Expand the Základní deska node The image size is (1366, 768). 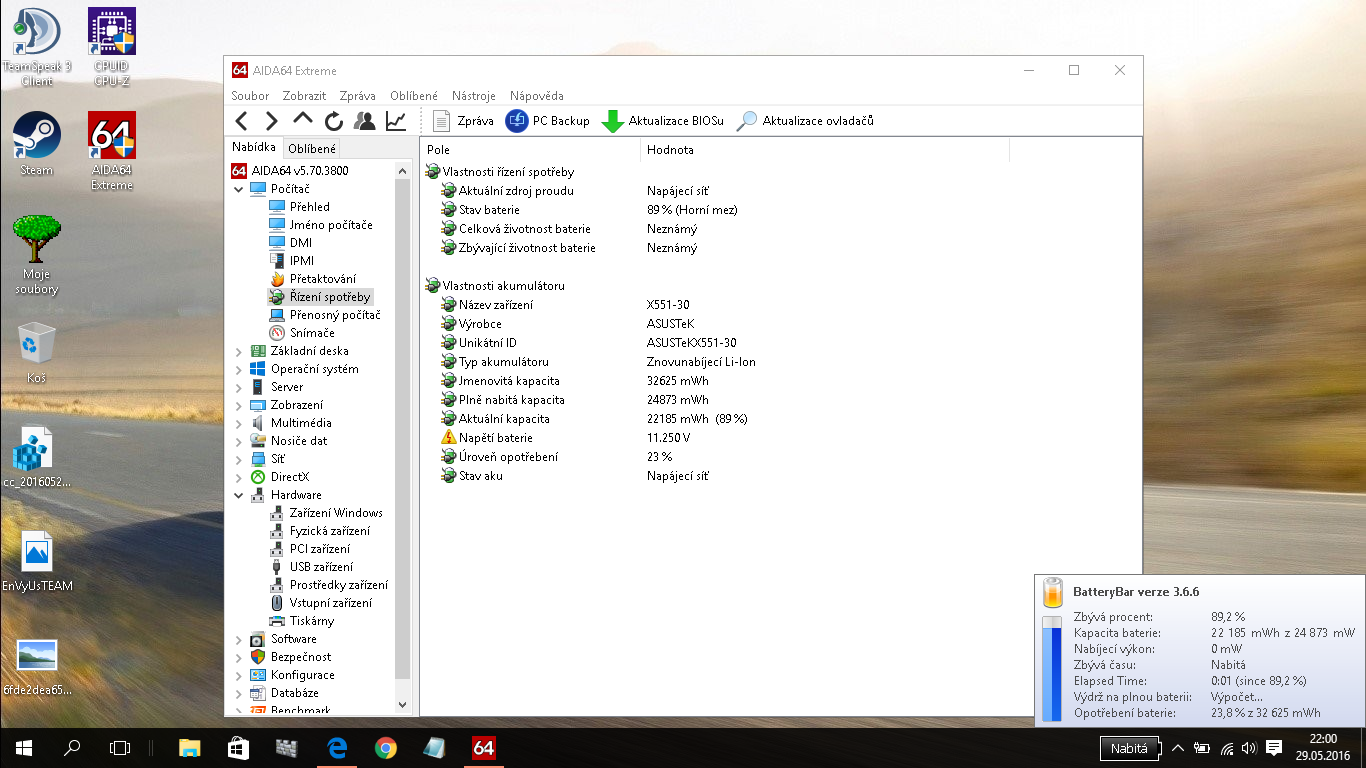pos(239,351)
